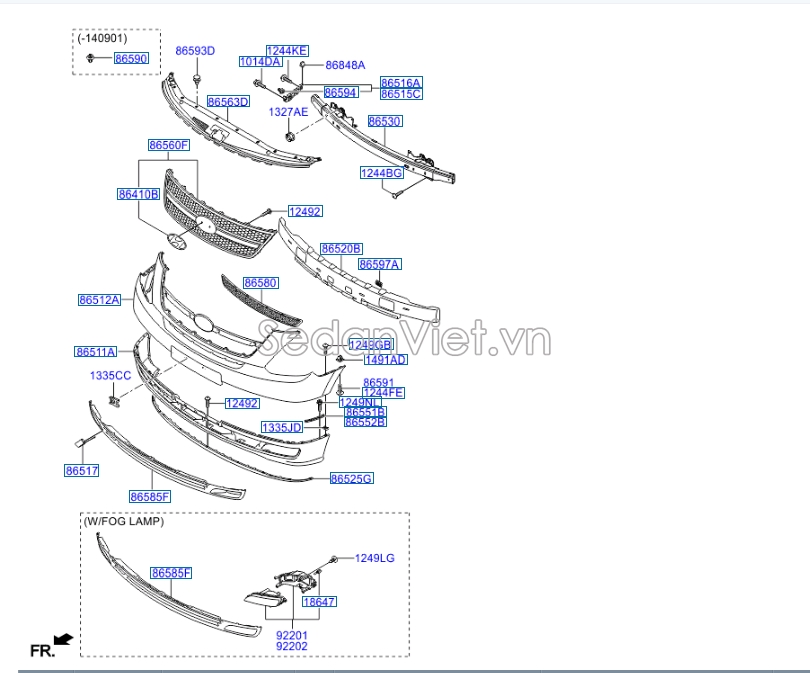Screen dimensions: 810x673
Task: Click the oval emblem below the radiator grille
Action: [x=177, y=242]
